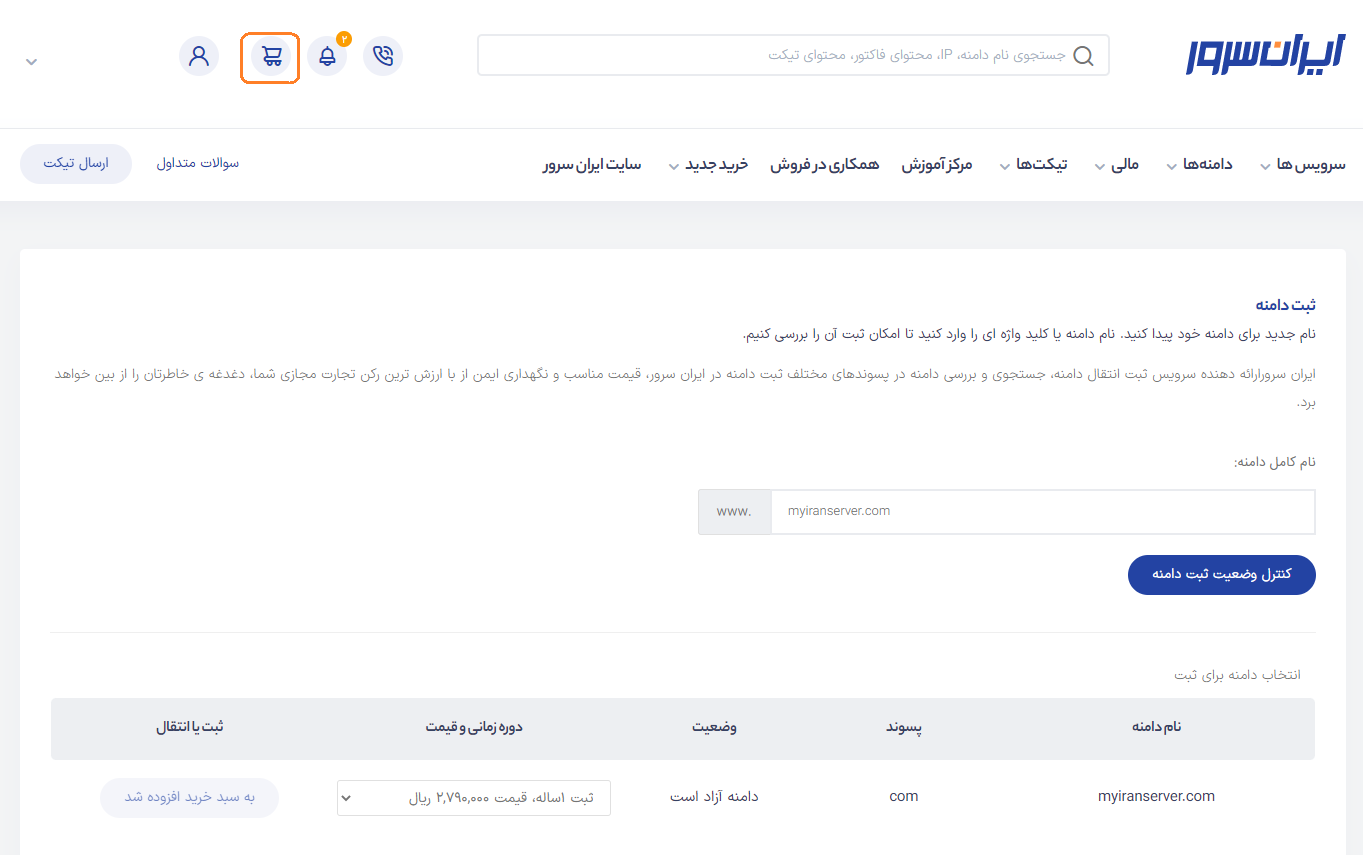This screenshot has width=1363, height=855.
Task: Expand the top-left account chevron
Action: click(31, 62)
